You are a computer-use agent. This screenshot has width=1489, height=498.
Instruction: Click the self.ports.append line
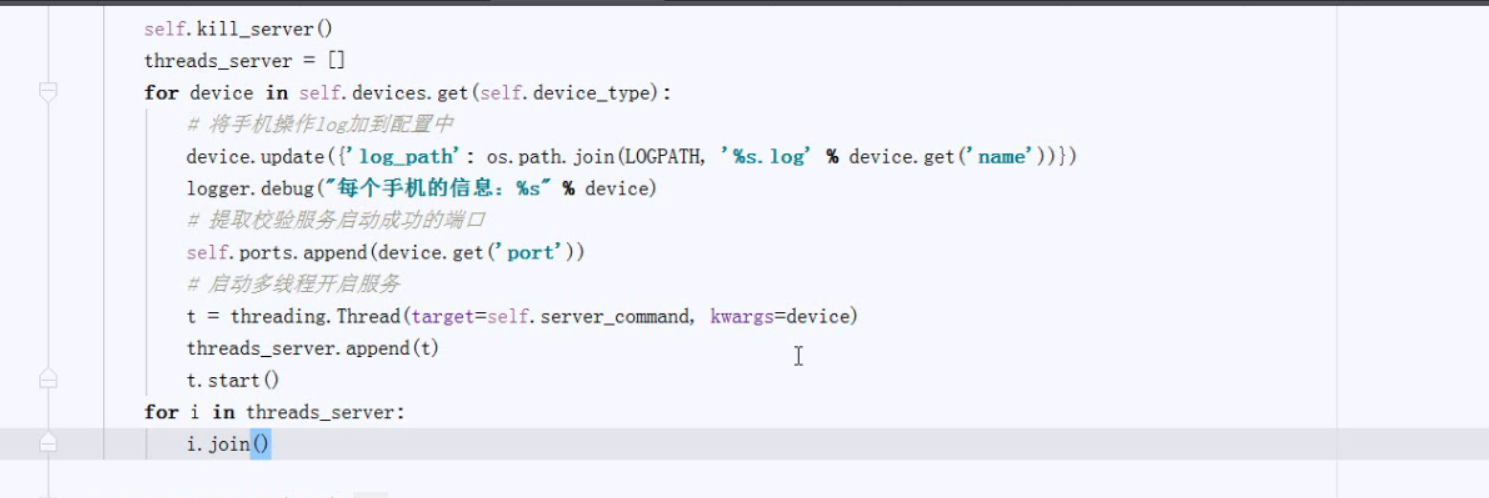tap(385, 253)
